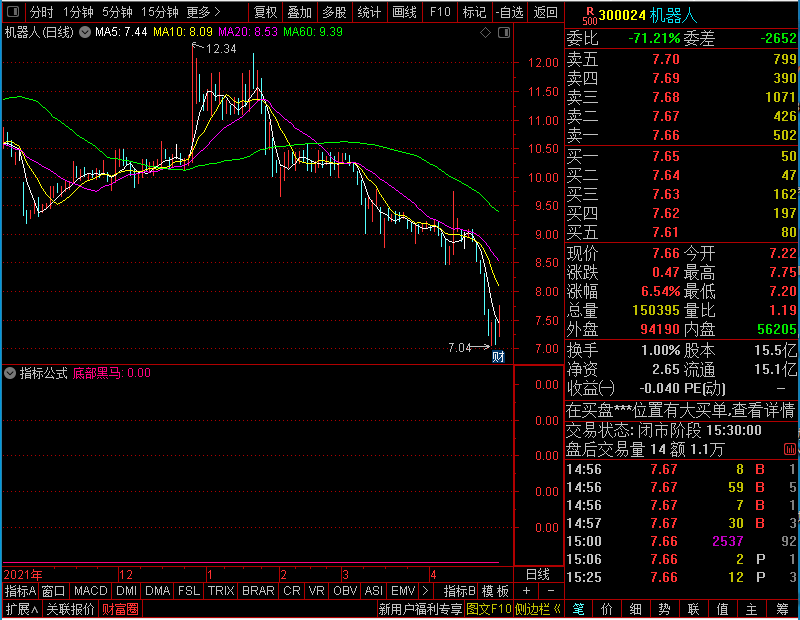Click the 标记 mark button
The height and width of the screenshot is (620, 800).
[474, 12]
